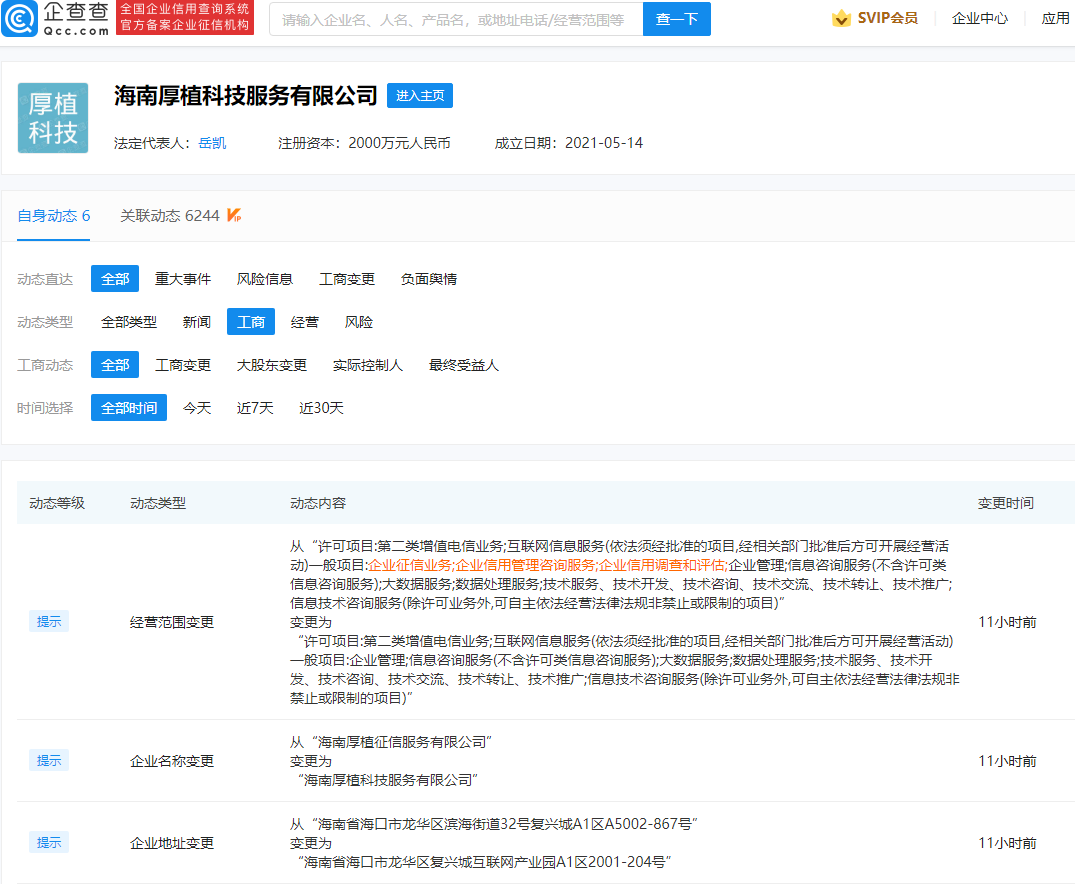This screenshot has width=1075, height=884.
Task: Click the 动态等级 column header
Action: click(57, 503)
